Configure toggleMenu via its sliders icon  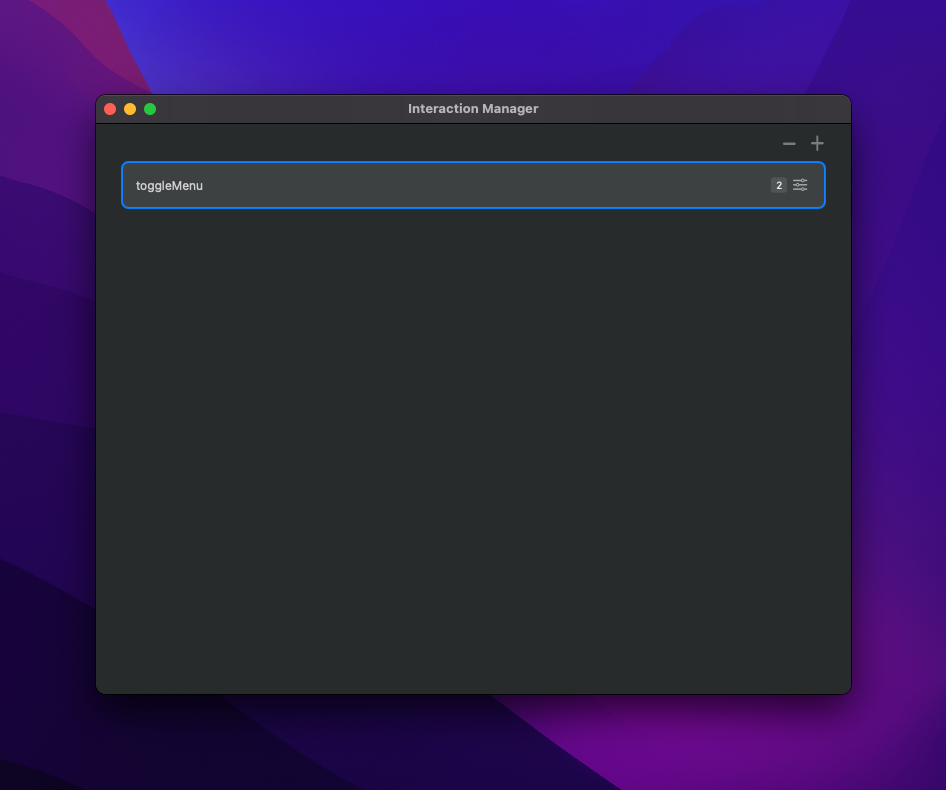tap(800, 185)
